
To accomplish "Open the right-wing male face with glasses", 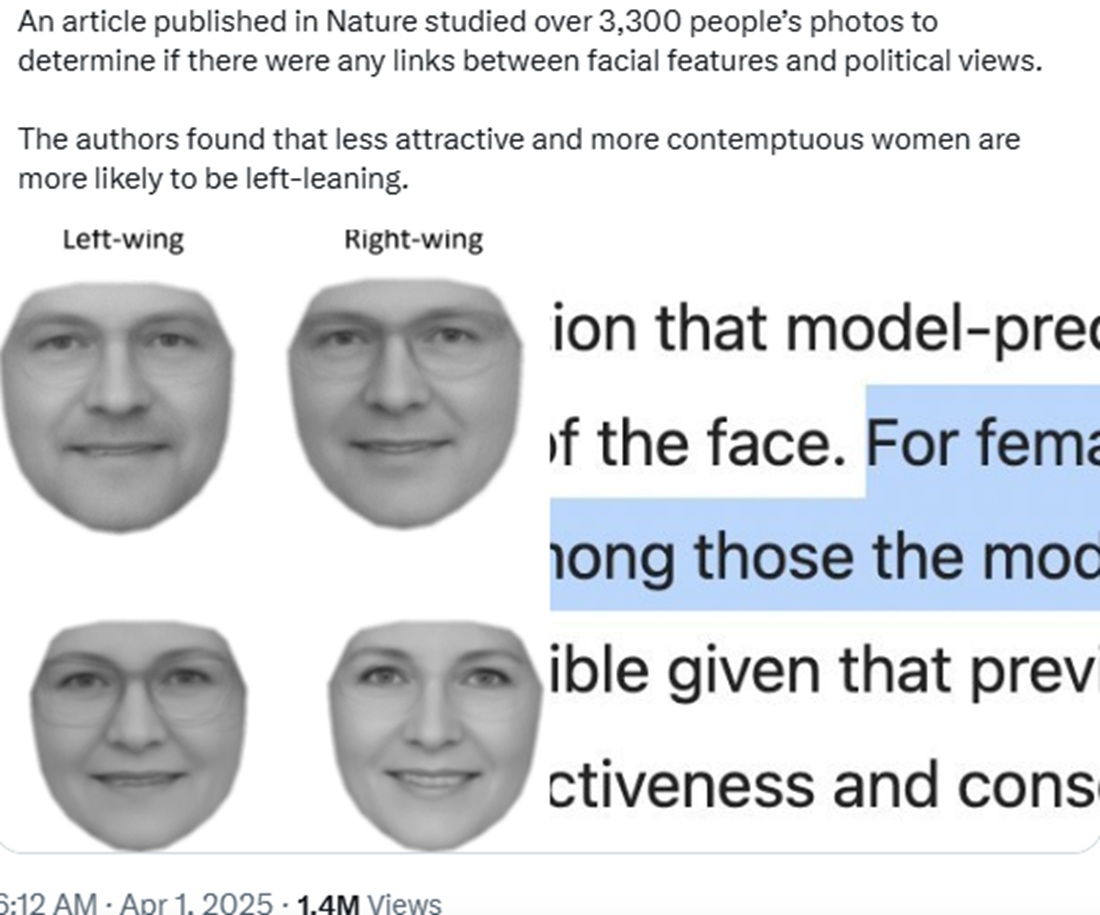I will pos(405,403).
